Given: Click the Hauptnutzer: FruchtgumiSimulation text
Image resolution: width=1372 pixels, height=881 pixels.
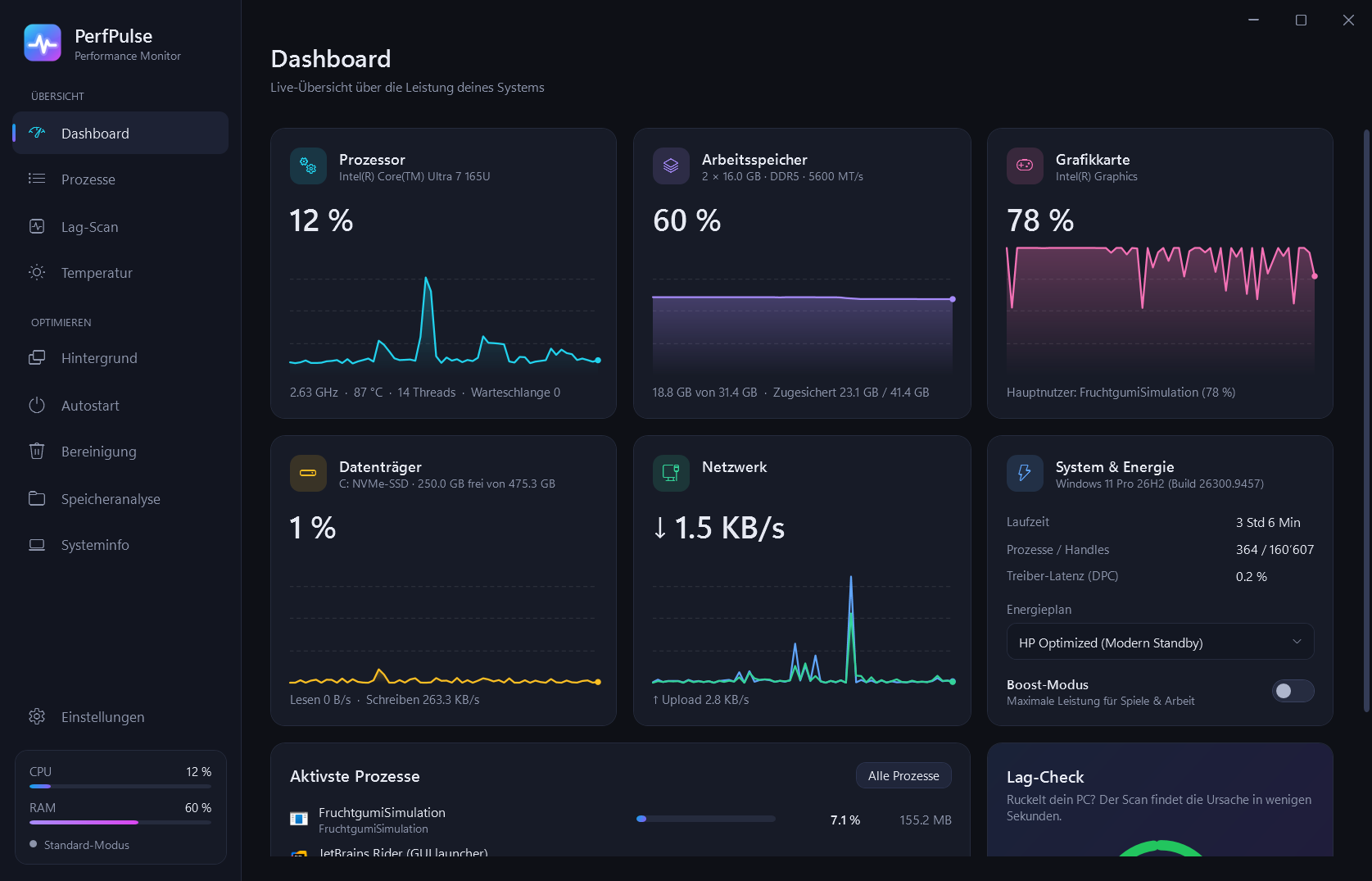Looking at the screenshot, I should tap(1121, 393).
